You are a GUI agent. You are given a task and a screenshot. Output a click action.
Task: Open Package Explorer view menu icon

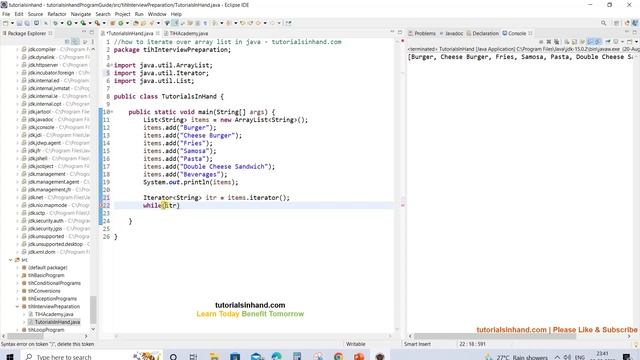click(93, 42)
